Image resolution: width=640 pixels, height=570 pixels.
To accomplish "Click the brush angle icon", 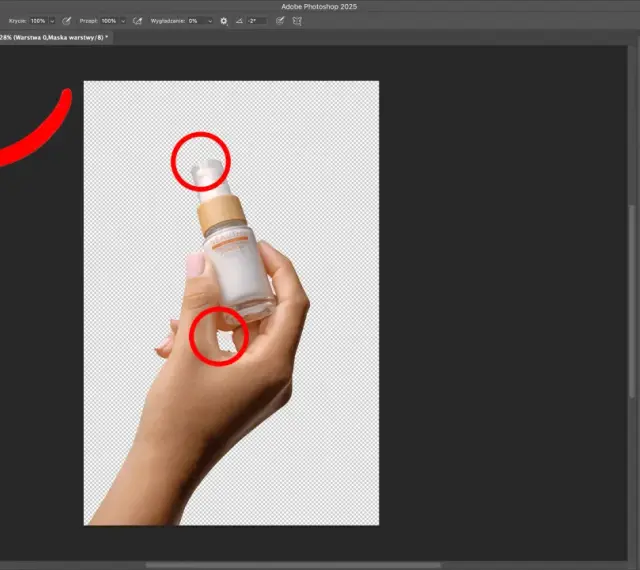I will [x=240, y=21].
